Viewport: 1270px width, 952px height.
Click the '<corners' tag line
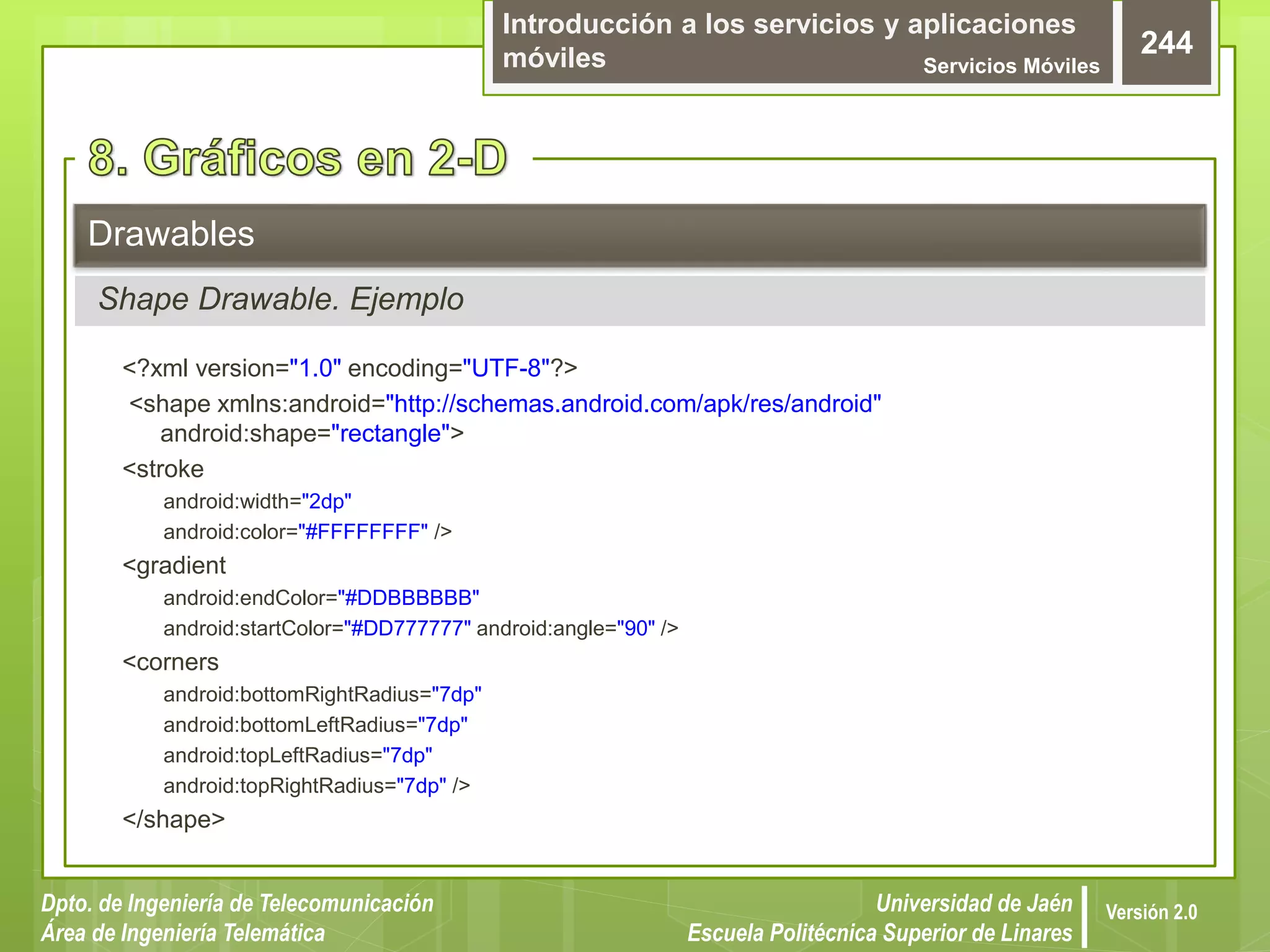(171, 662)
